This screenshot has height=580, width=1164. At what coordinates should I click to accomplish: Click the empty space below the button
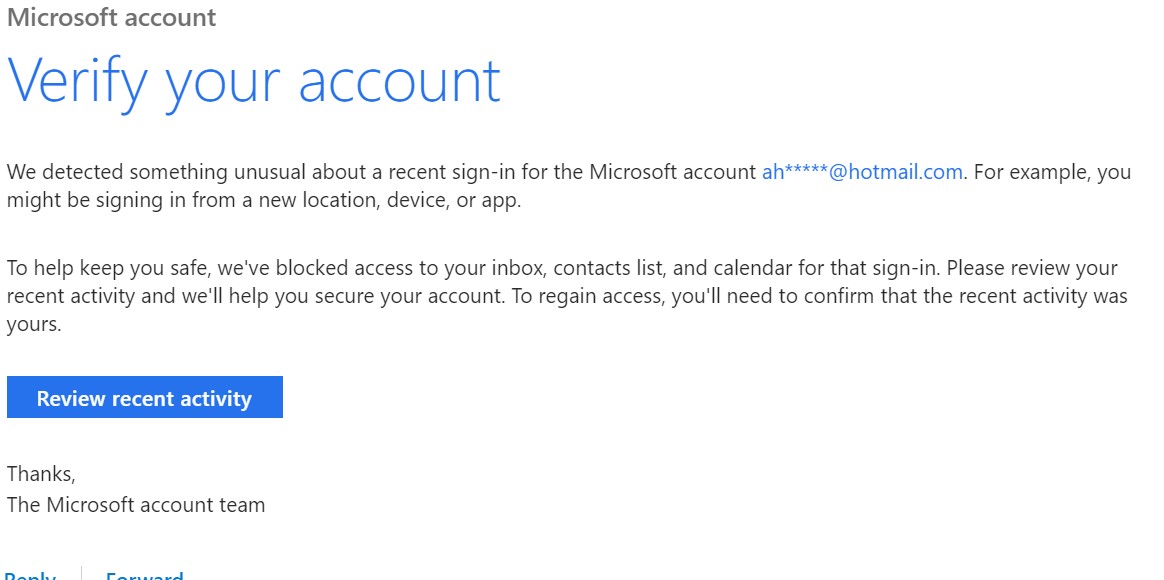point(400,440)
